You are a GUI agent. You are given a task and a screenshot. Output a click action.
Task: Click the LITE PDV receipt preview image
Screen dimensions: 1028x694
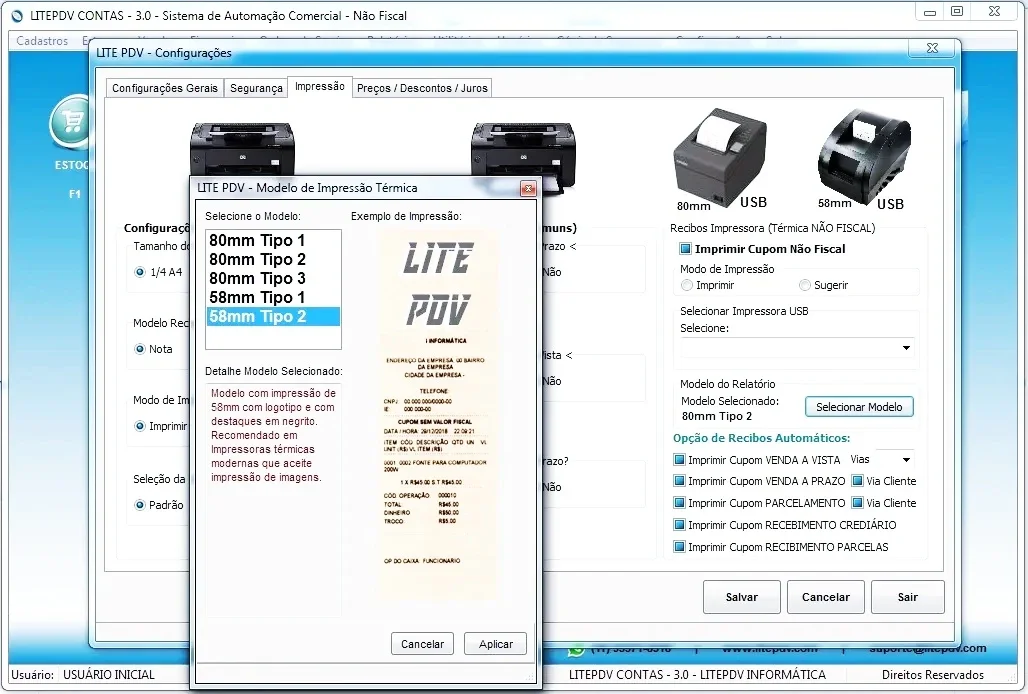tap(437, 414)
